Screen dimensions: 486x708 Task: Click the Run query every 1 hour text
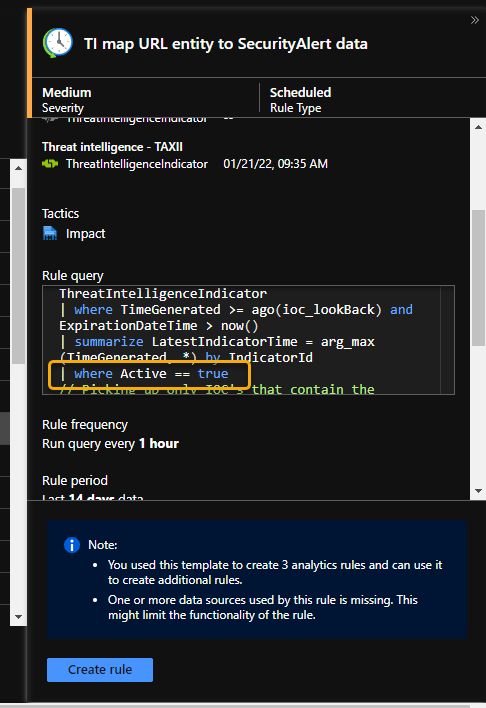click(x=110, y=444)
